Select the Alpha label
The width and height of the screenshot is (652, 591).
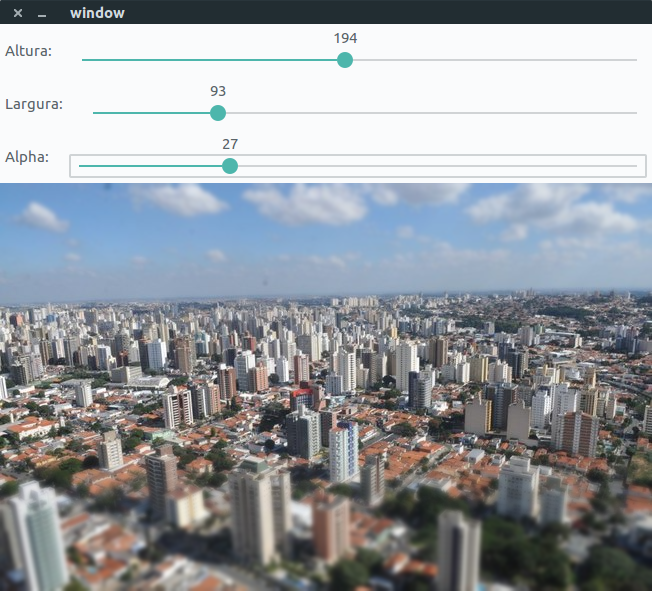tap(27, 157)
